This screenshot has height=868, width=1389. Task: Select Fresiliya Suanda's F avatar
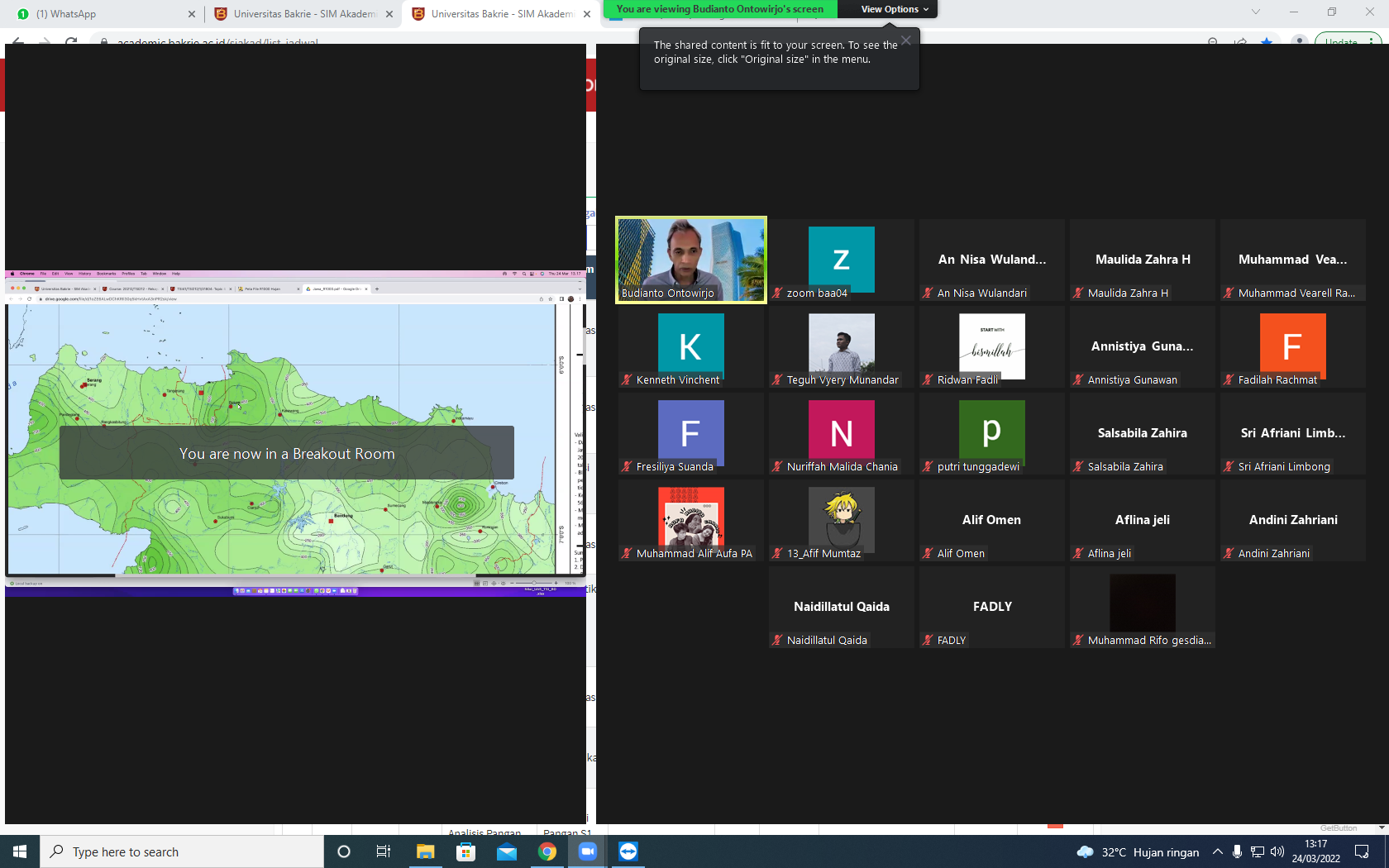[x=691, y=433]
